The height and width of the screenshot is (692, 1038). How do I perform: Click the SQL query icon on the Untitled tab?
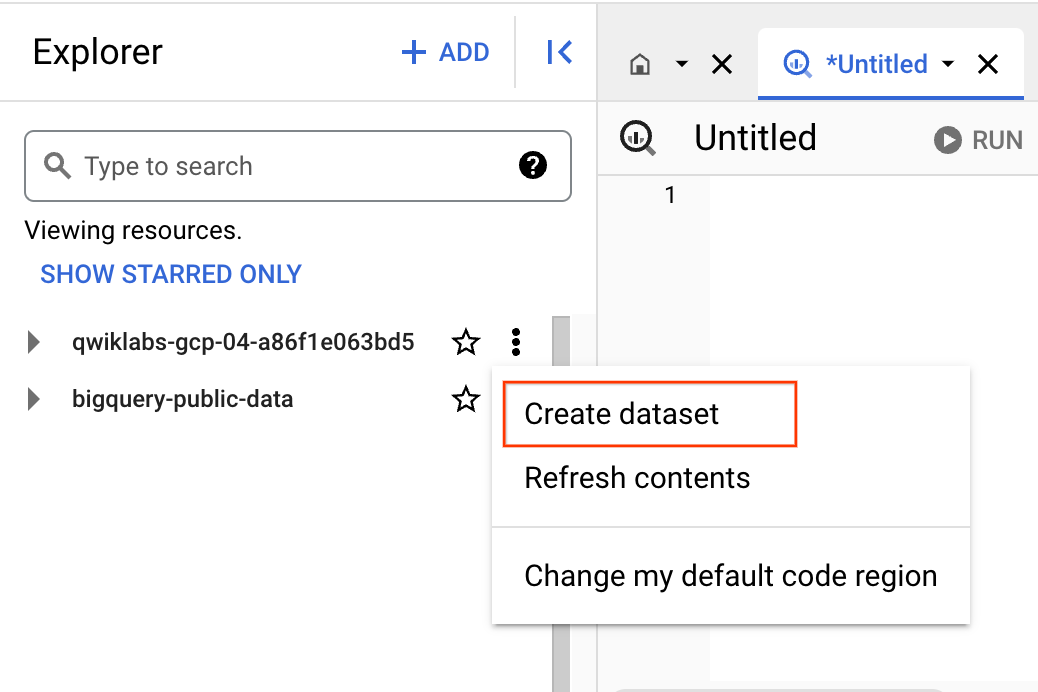(x=797, y=63)
